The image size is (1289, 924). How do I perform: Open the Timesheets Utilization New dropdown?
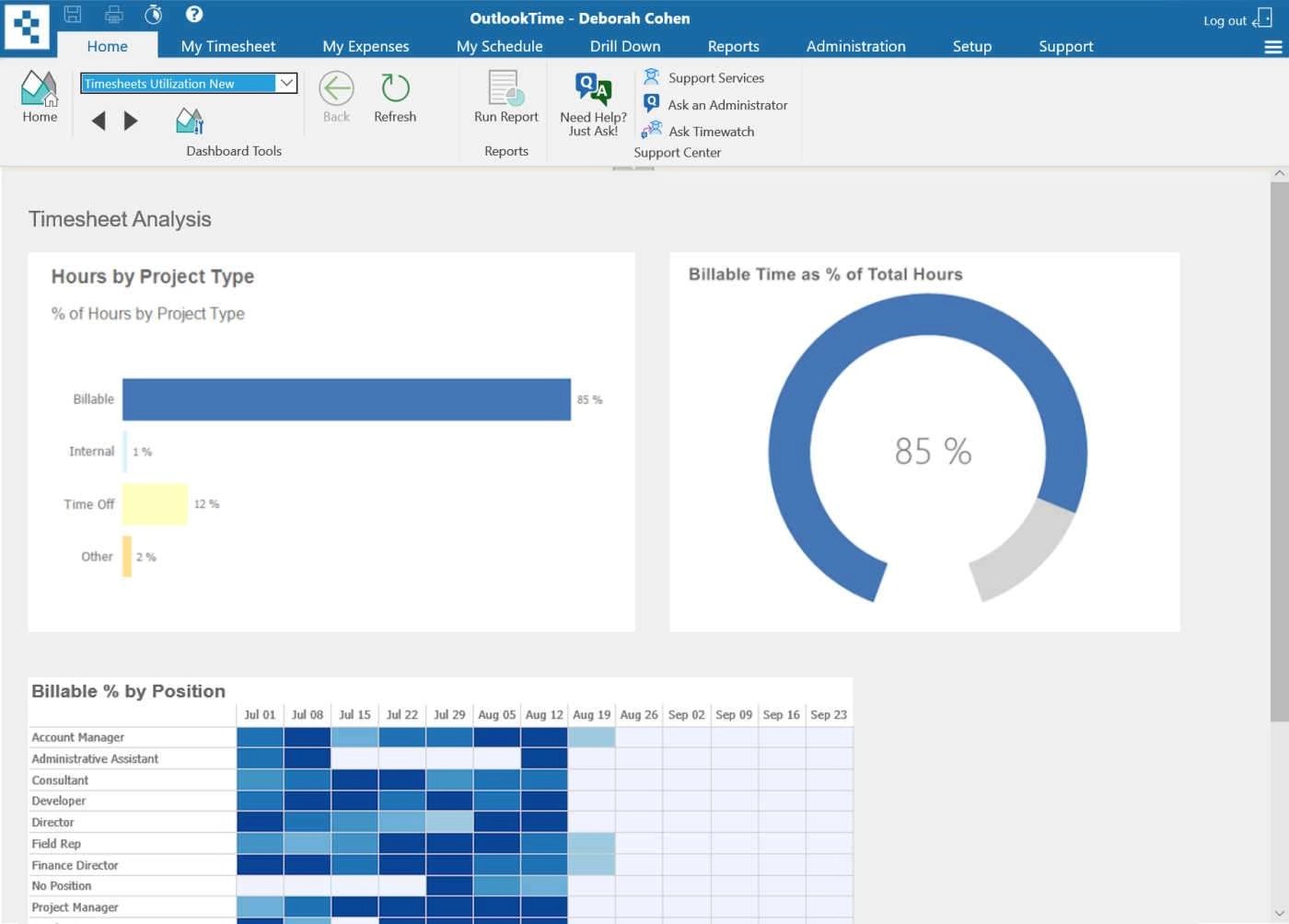[x=286, y=83]
